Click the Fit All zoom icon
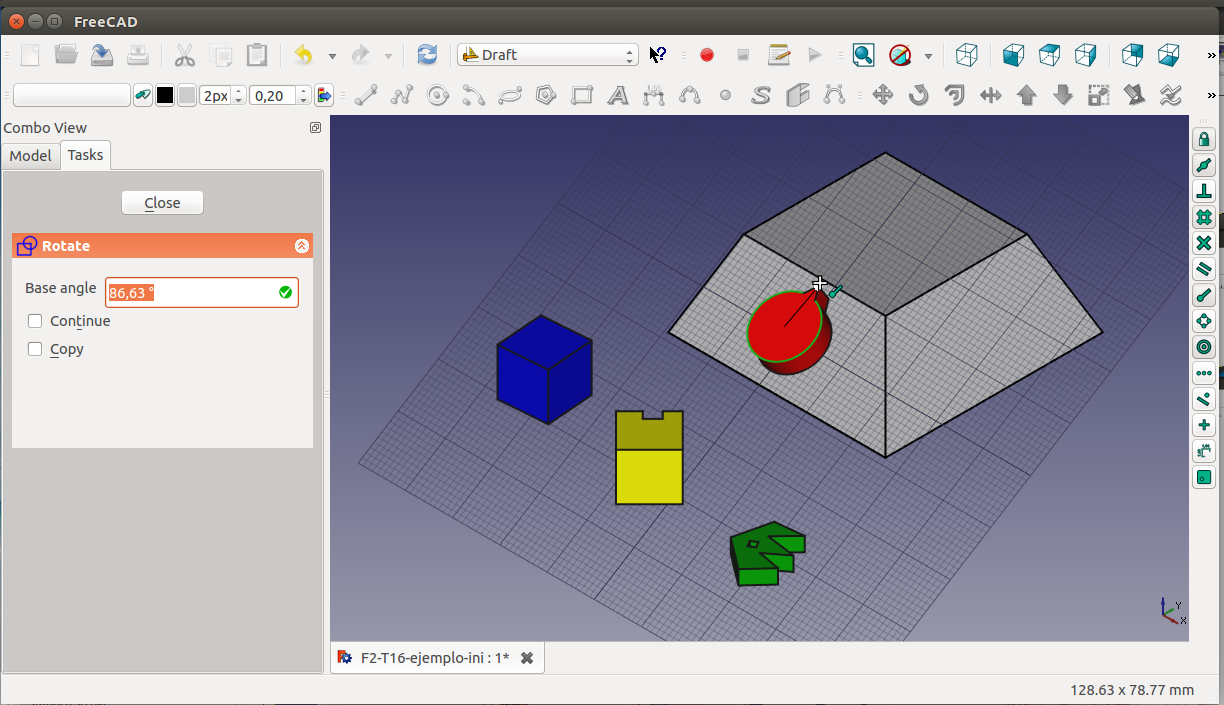Screen dimensions: 1224x705 863,55
